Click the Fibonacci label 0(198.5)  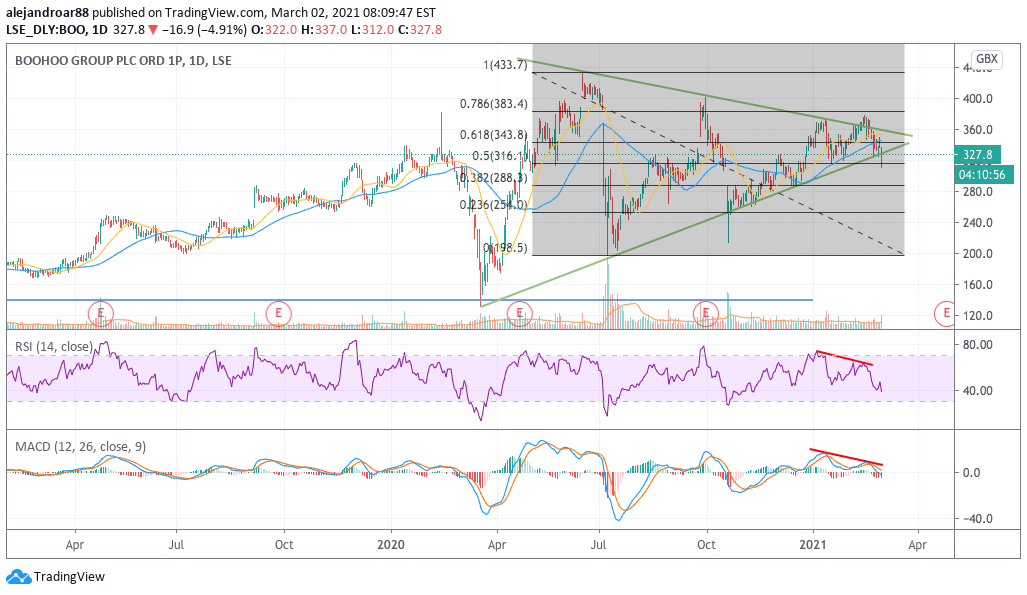[505, 248]
